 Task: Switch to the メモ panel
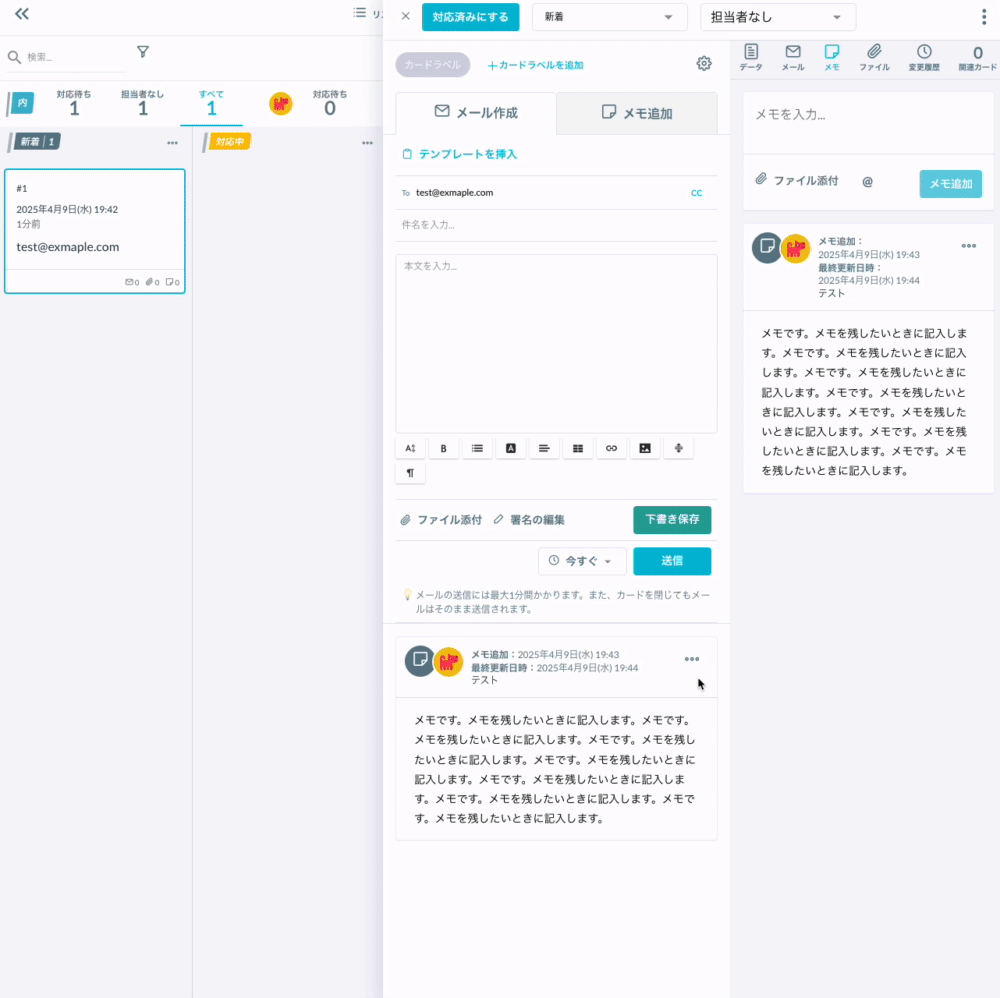(832, 57)
